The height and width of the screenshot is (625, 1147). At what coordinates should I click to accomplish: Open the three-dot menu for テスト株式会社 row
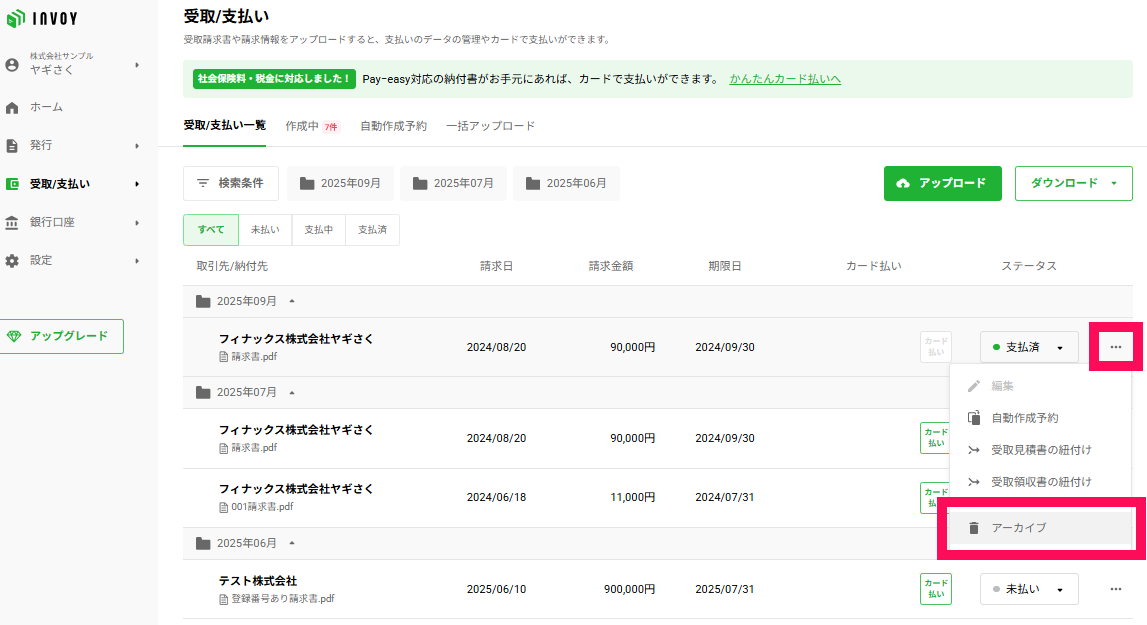[1116, 589]
